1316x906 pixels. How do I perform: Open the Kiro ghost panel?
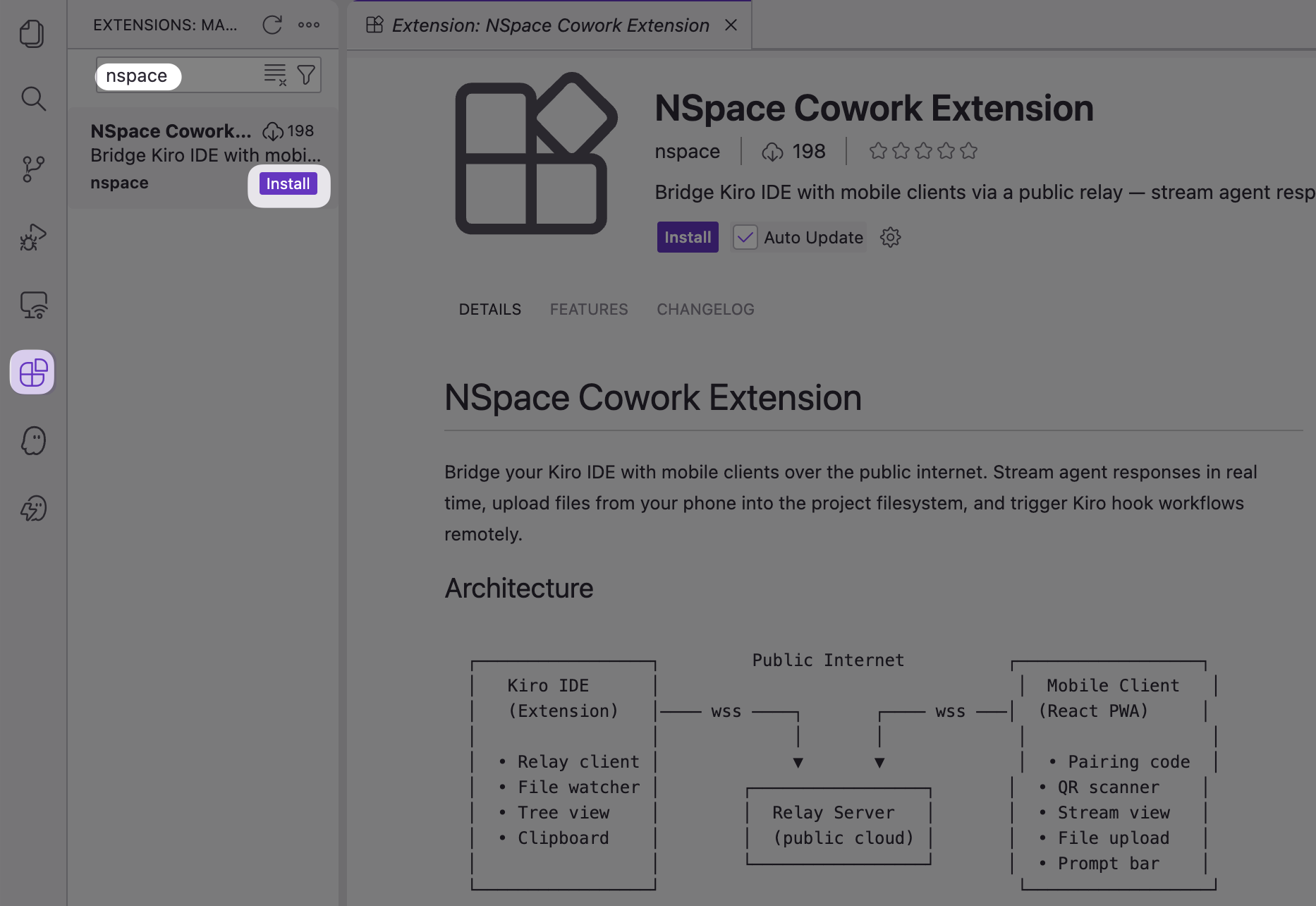32,440
